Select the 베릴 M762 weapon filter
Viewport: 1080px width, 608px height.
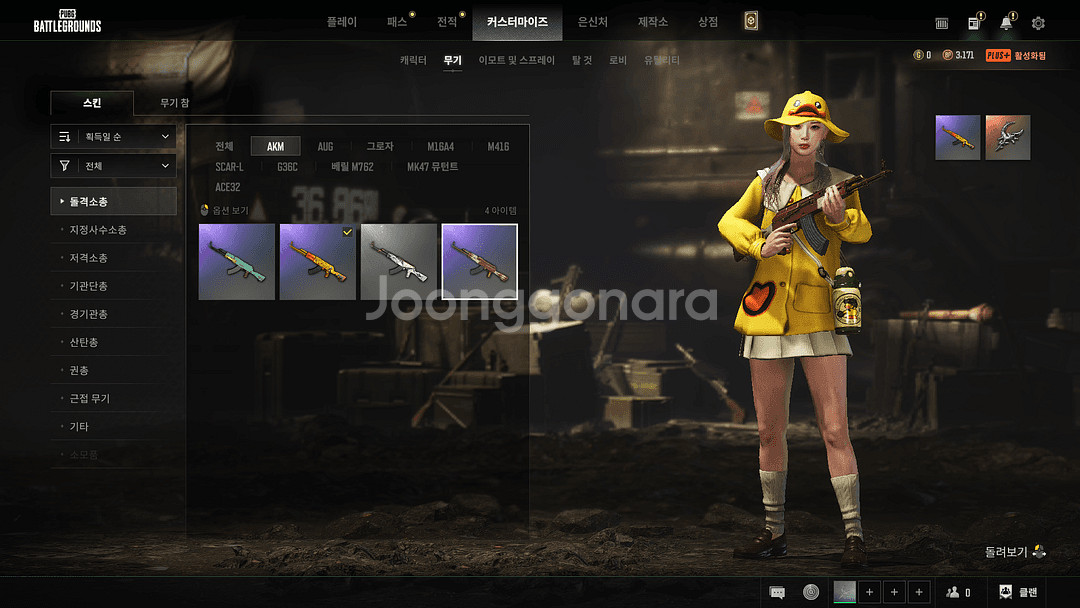pos(353,167)
